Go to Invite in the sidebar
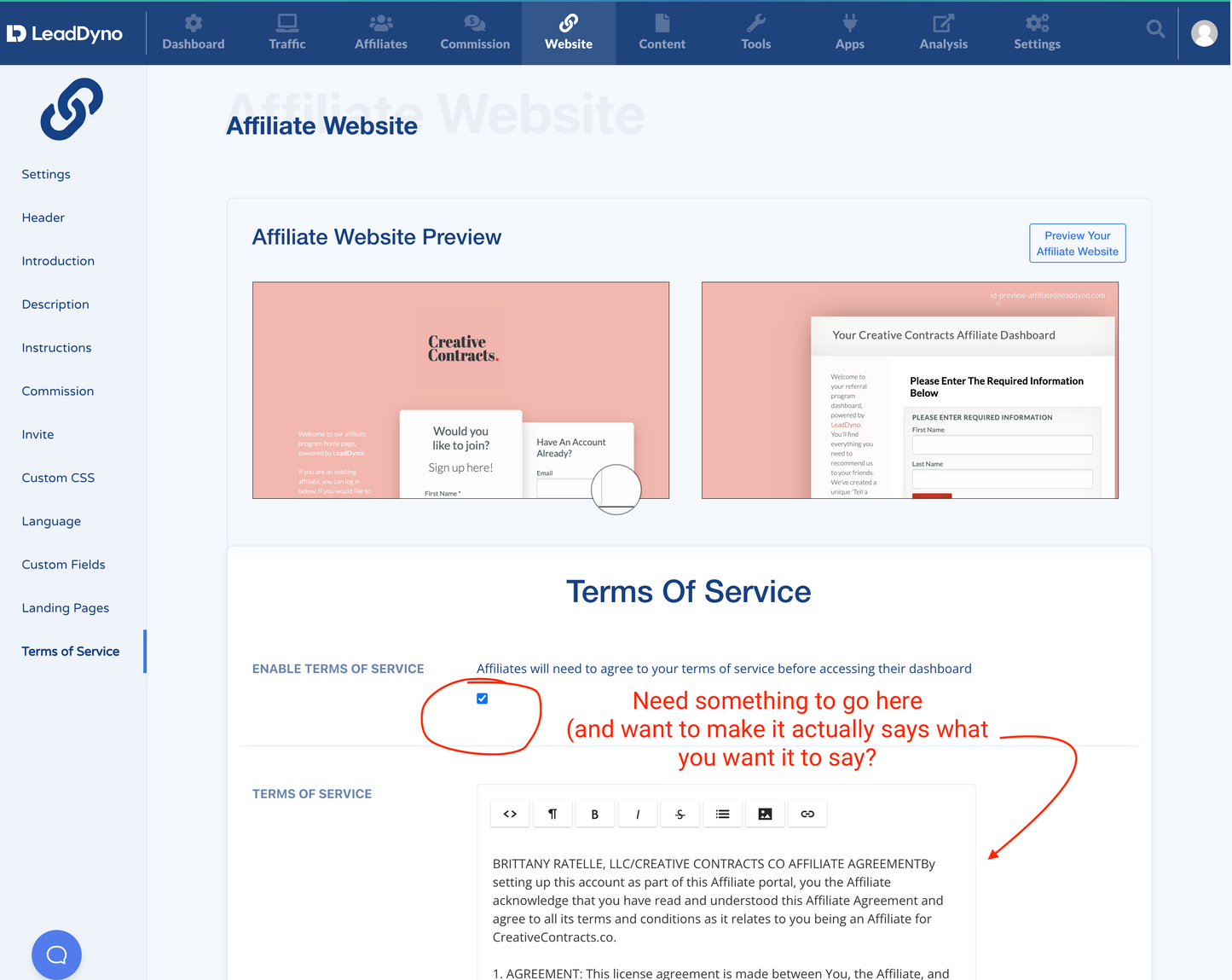The height and width of the screenshot is (980, 1232). pyautogui.click(x=38, y=435)
